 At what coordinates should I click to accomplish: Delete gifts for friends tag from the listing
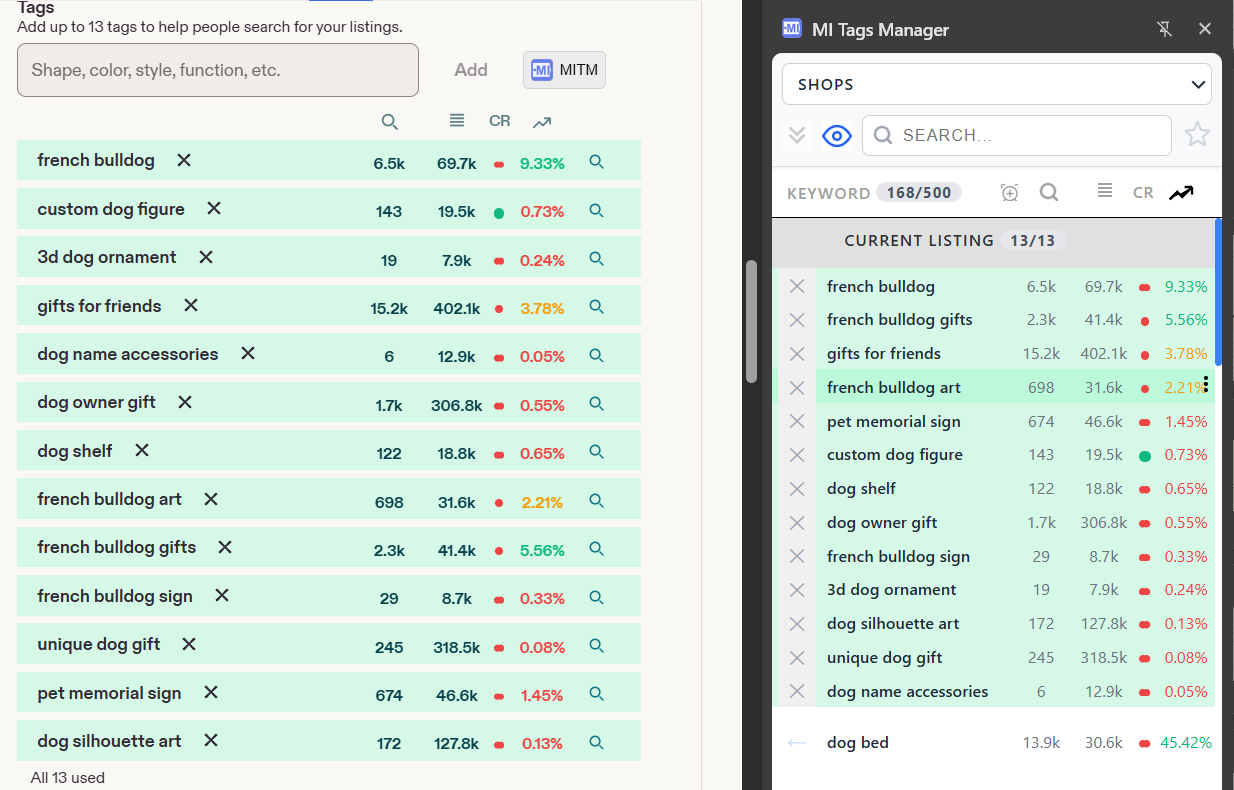coord(191,305)
